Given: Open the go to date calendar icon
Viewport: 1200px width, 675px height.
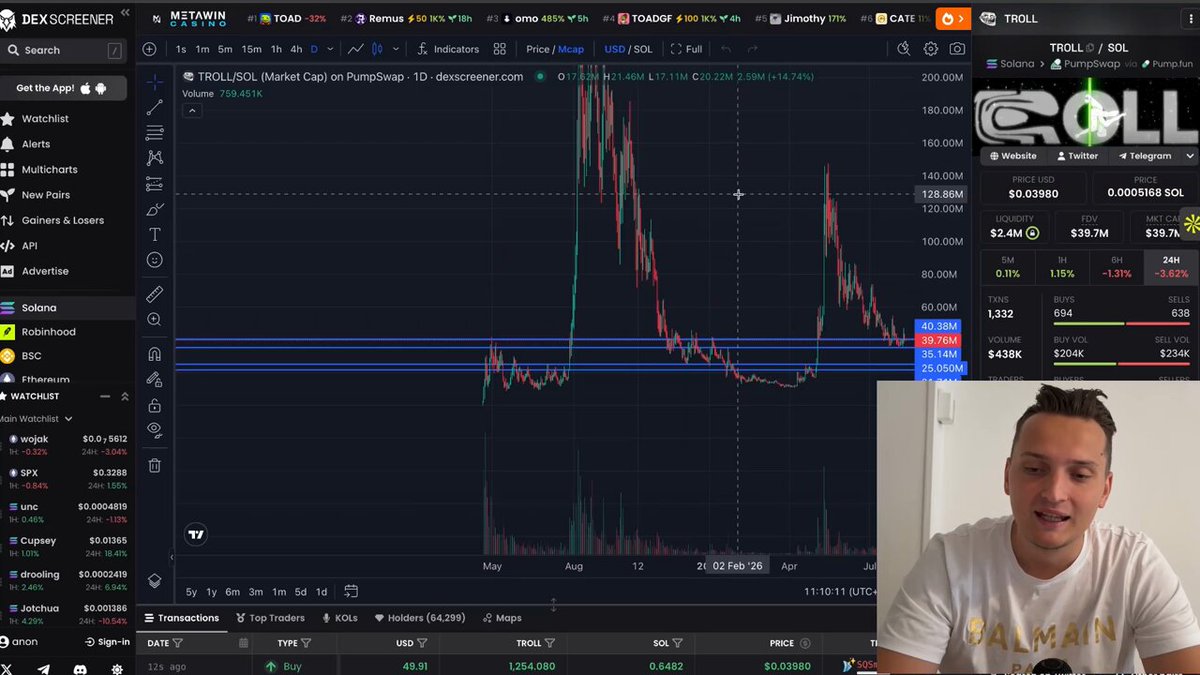Looking at the screenshot, I should tap(351, 591).
